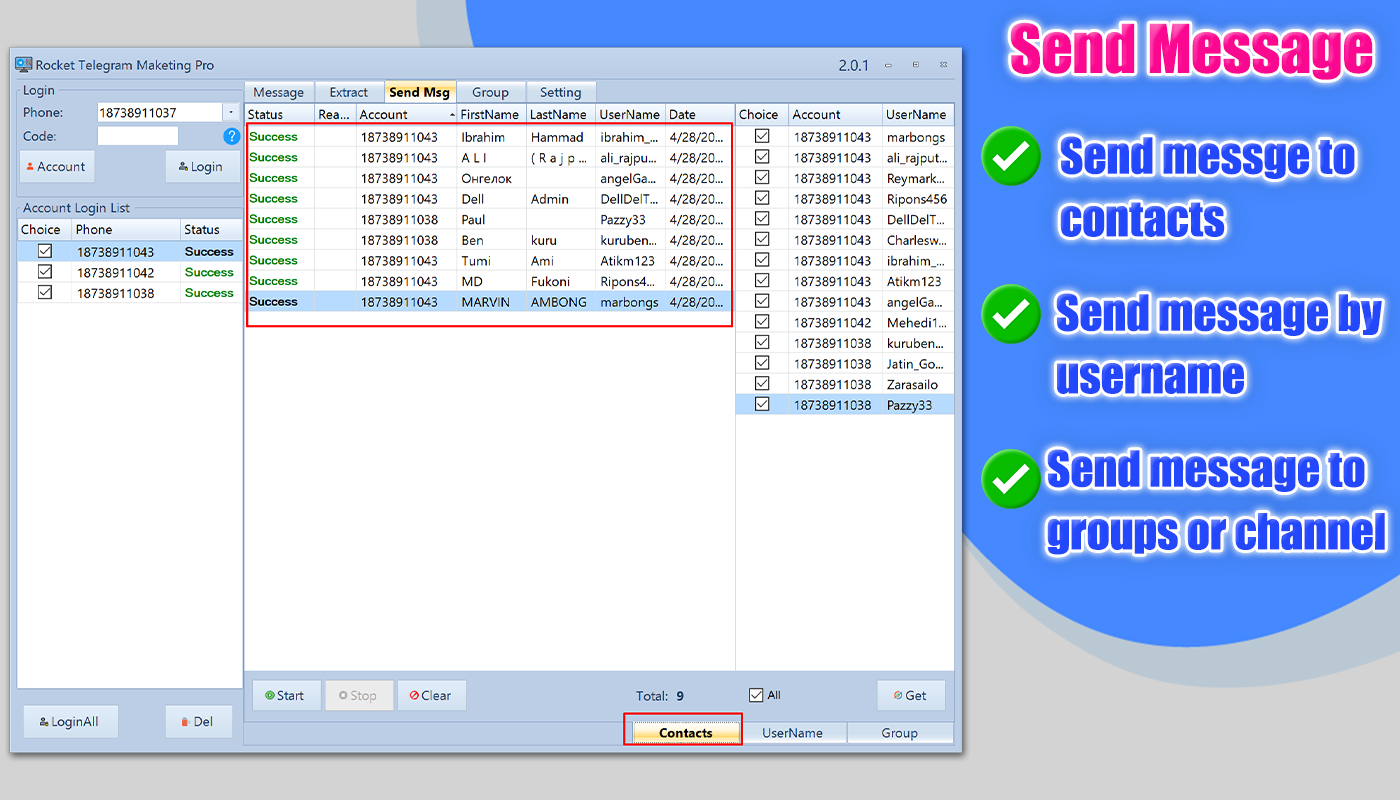Select the LoginAll person icon
Viewport: 1400px width, 800px height.
[44, 721]
